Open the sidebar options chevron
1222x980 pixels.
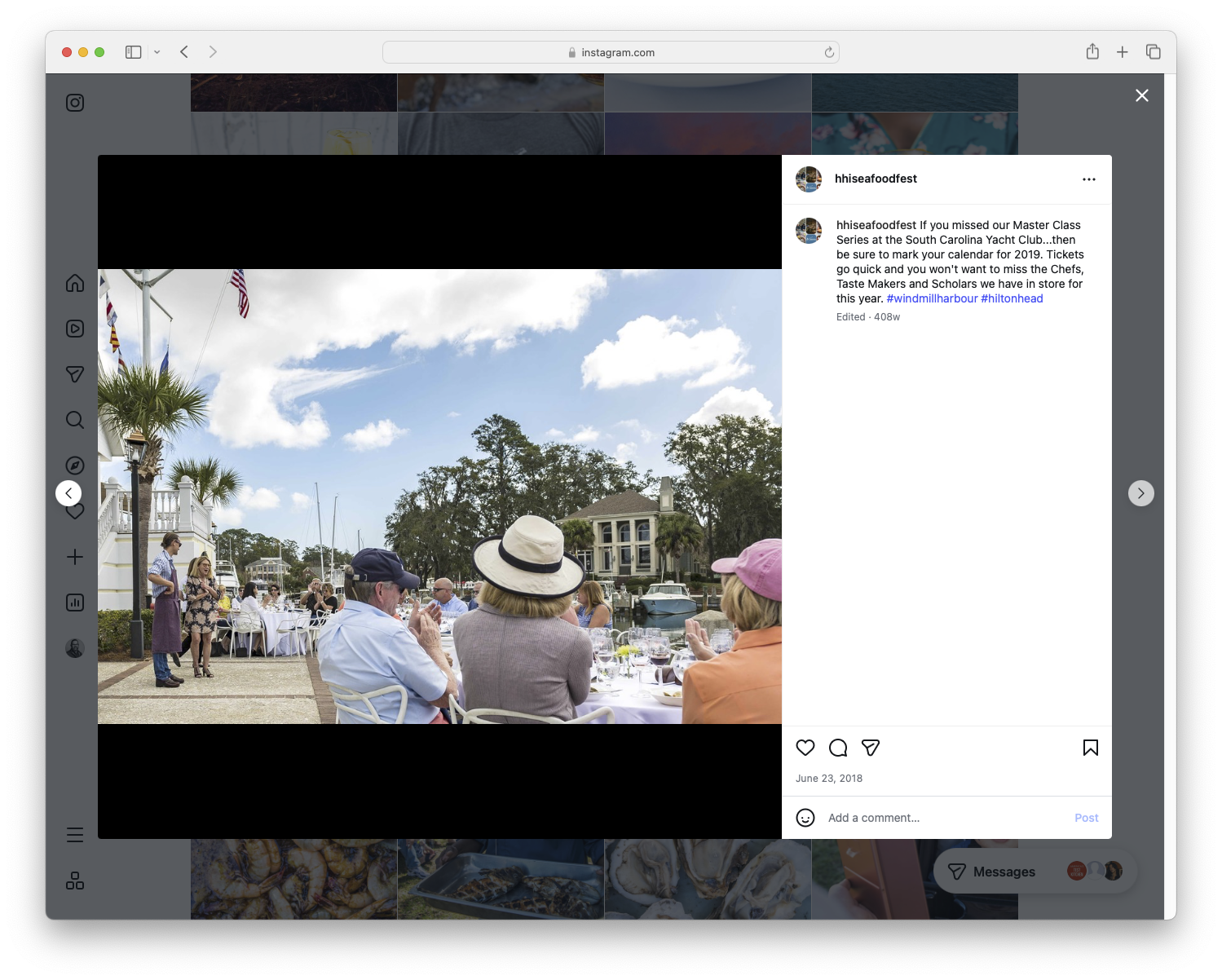pyautogui.click(x=157, y=51)
